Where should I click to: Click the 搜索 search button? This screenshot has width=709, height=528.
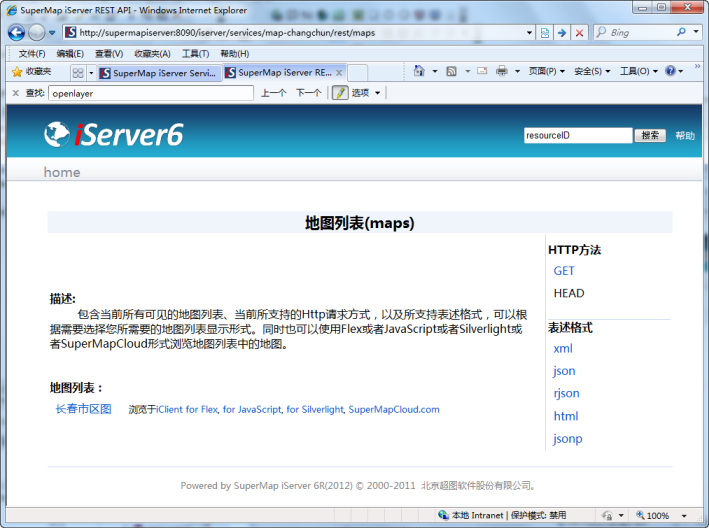click(x=650, y=136)
